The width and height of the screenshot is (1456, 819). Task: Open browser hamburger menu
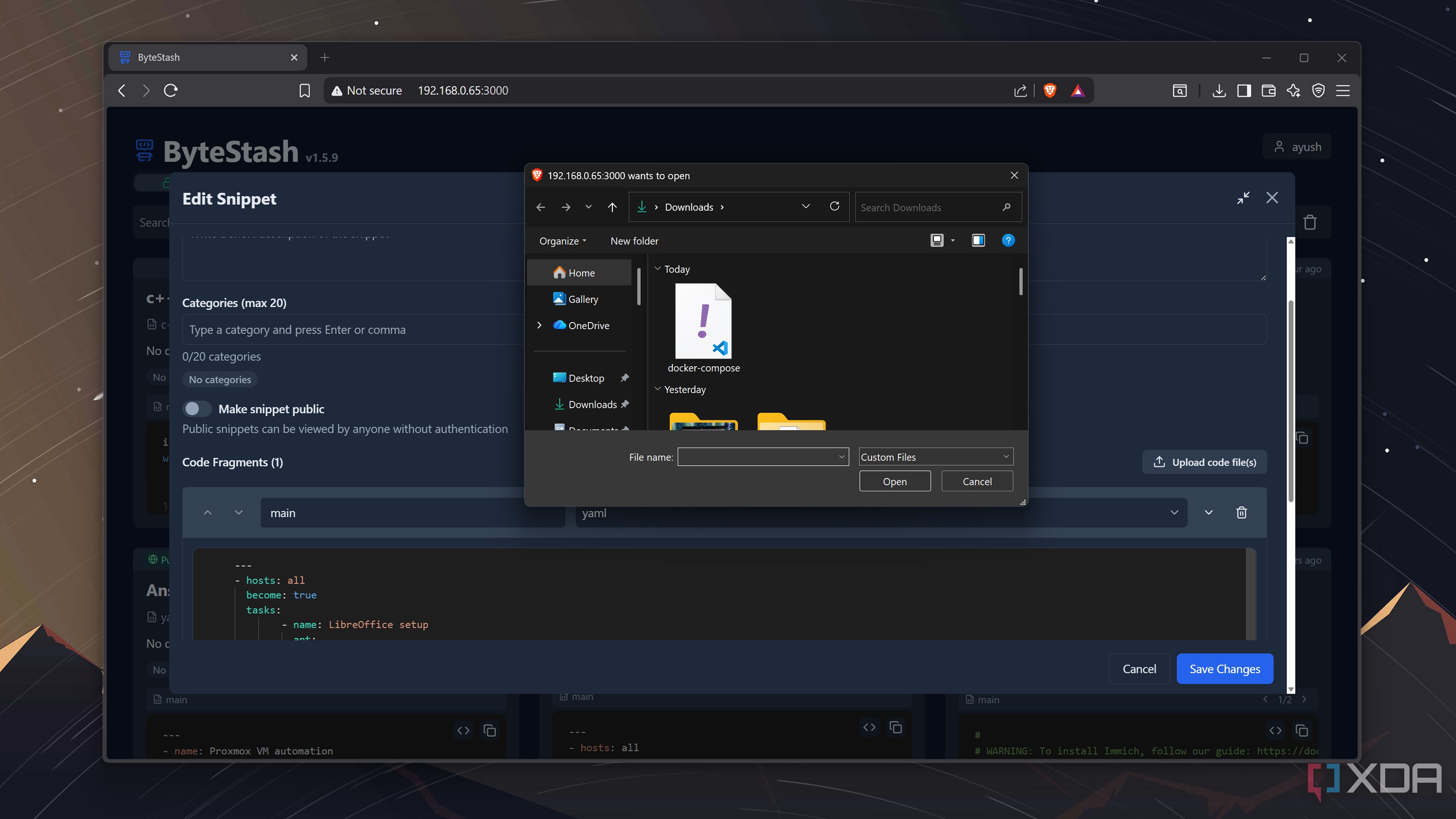[1343, 91]
